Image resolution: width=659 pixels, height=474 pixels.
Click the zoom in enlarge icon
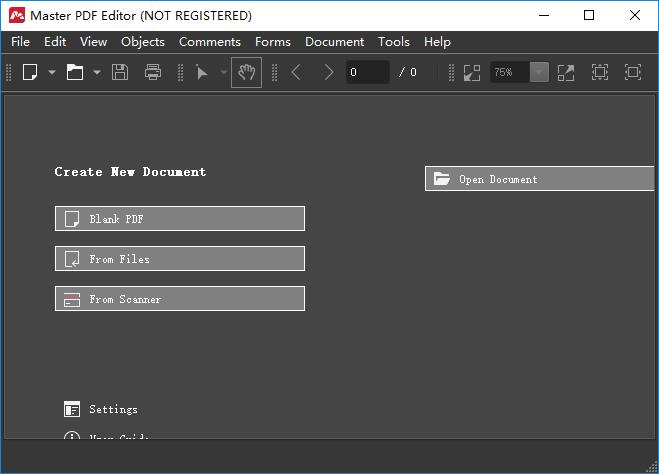tap(566, 72)
